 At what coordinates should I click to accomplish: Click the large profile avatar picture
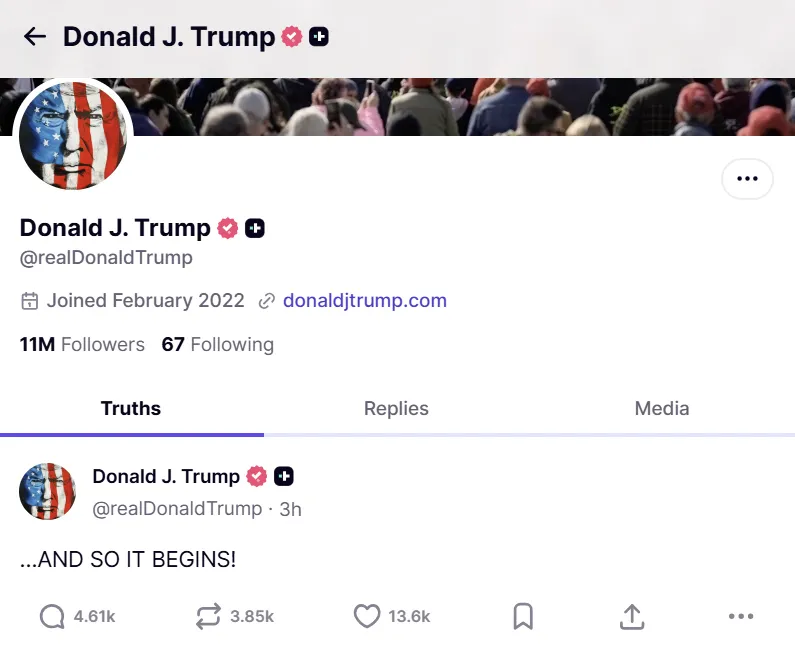(74, 135)
